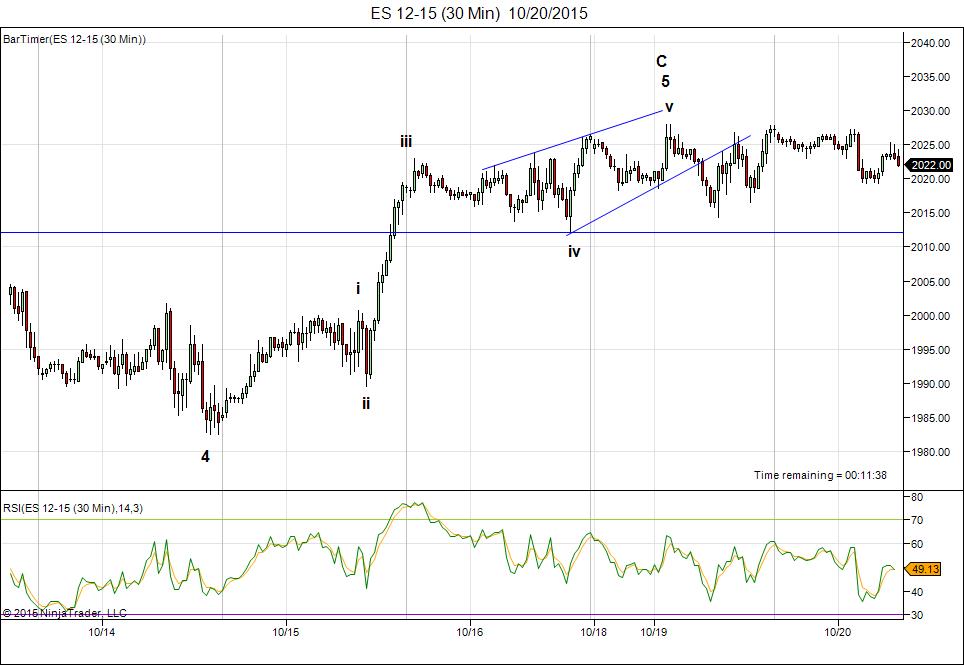Image resolution: width=964 pixels, height=665 pixels.
Task: Select the wave label iv below horizontal line
Action: pos(574,251)
